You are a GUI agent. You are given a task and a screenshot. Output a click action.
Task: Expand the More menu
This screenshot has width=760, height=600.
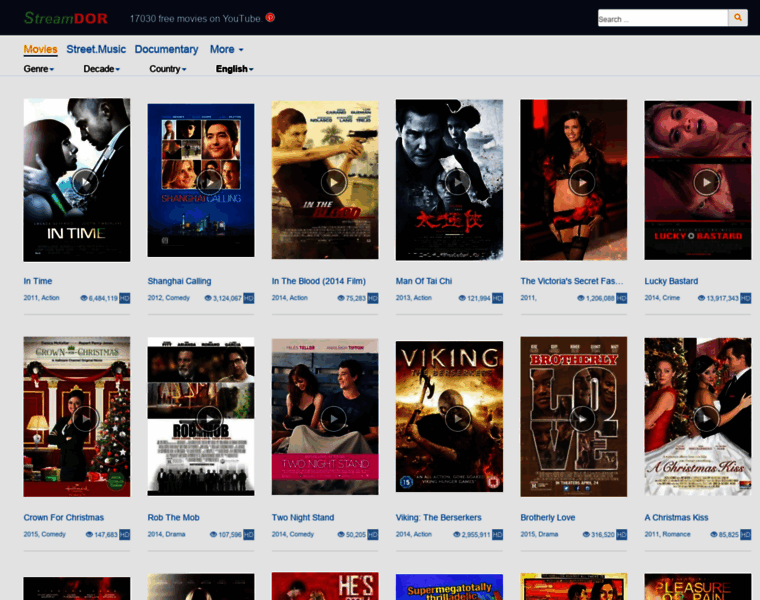click(x=226, y=49)
